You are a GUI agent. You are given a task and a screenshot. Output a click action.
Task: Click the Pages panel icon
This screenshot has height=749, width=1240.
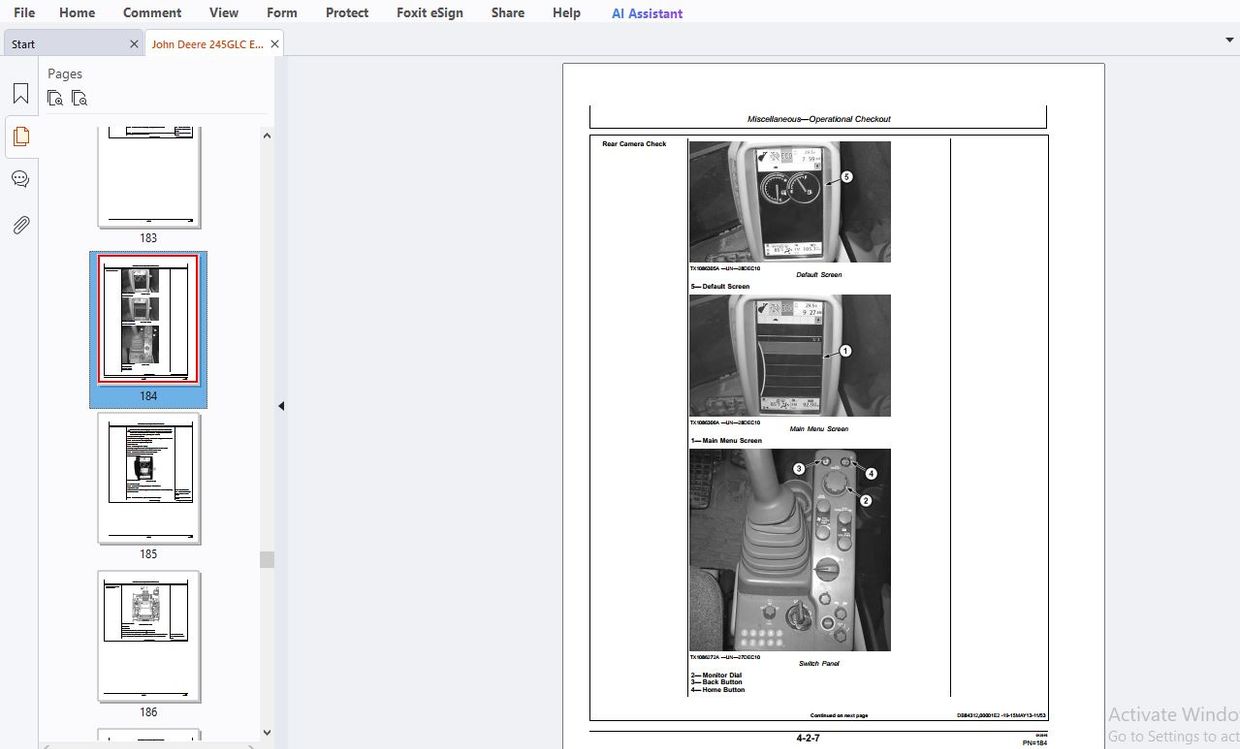pos(20,136)
